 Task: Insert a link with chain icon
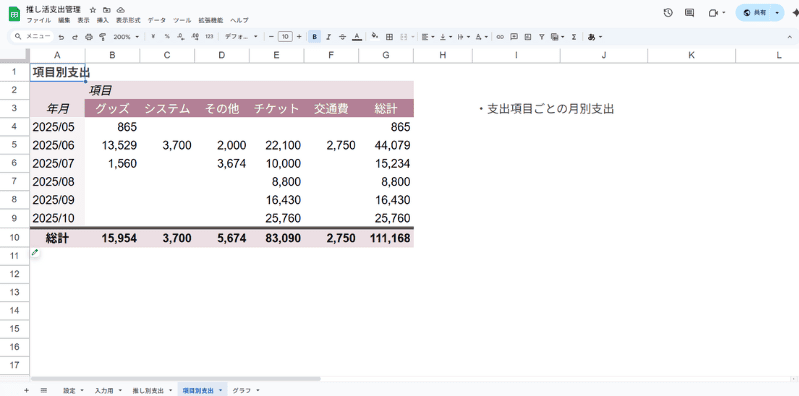500,37
